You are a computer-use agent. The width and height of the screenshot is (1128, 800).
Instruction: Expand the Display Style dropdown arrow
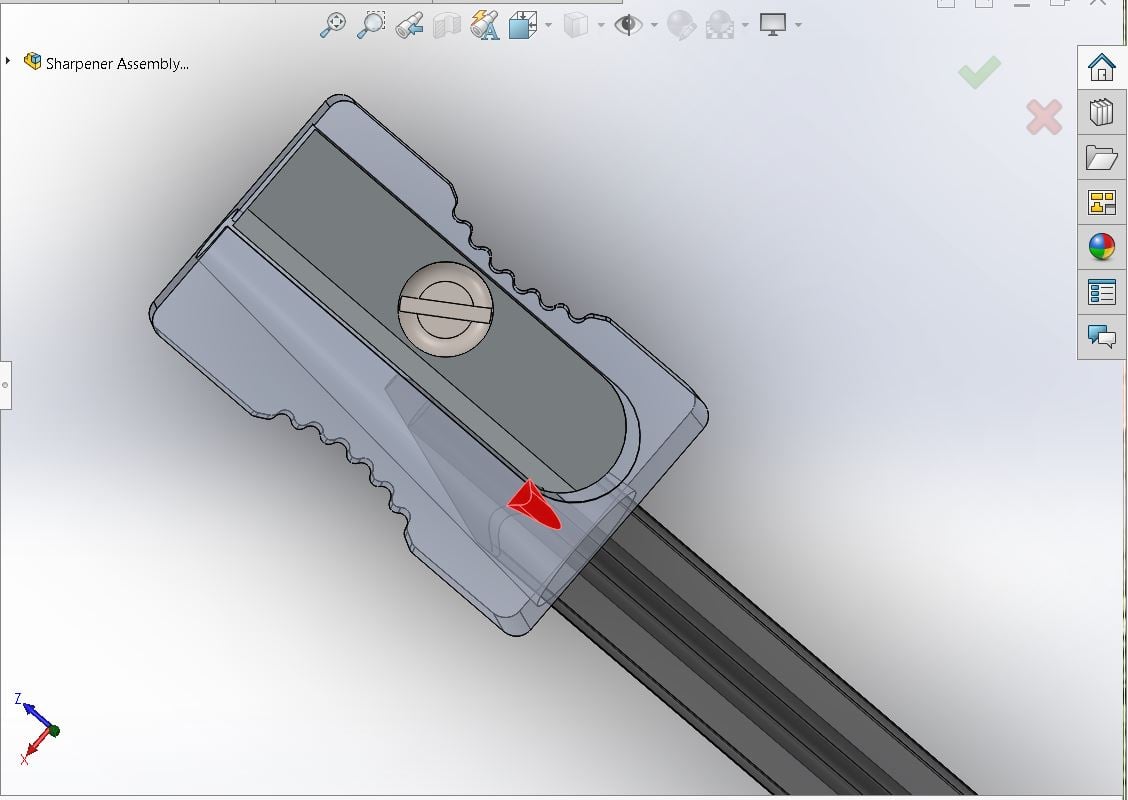601,25
